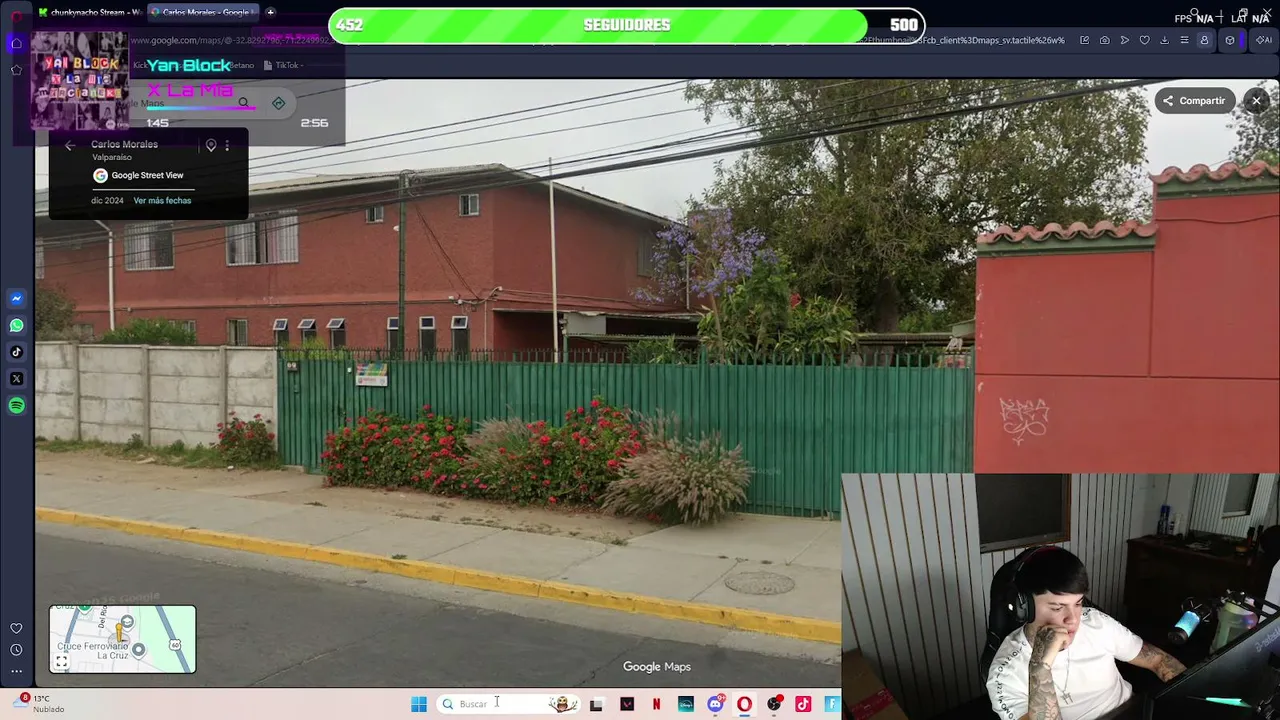Open TikTok in the browser sidebar
Viewport: 1280px width, 720px height.
(16, 352)
